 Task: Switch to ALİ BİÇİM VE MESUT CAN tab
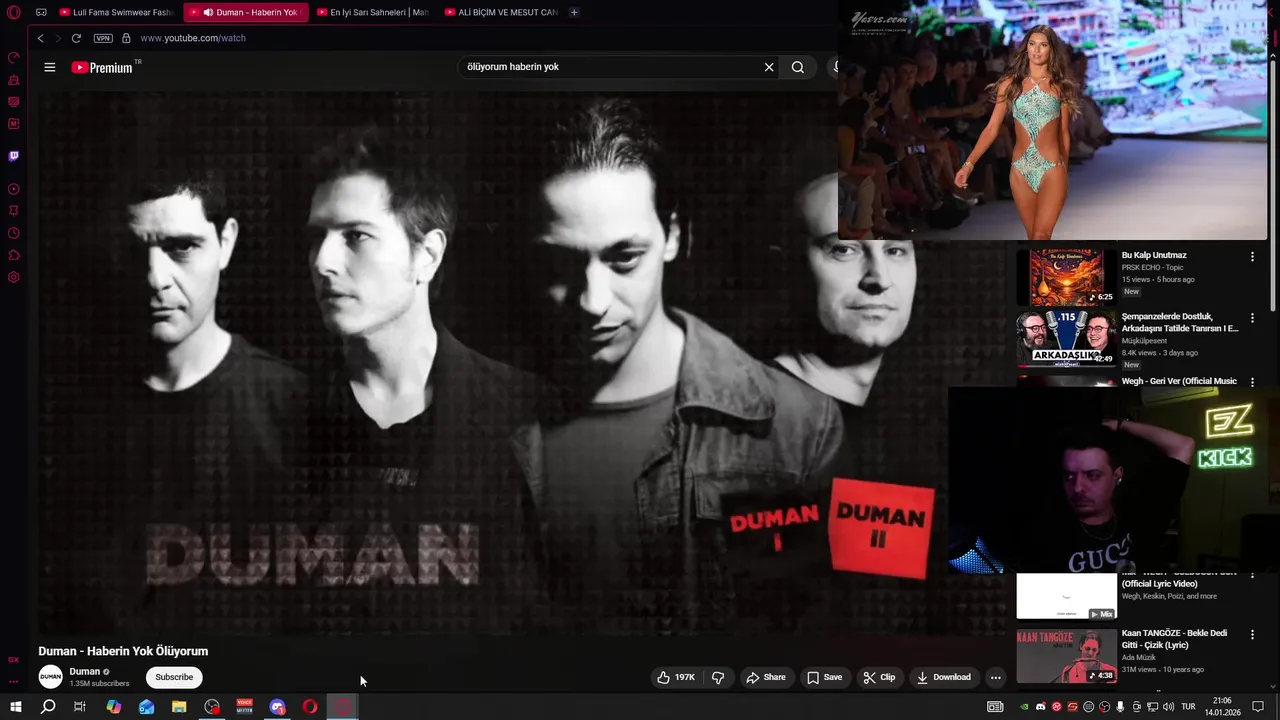[500, 12]
